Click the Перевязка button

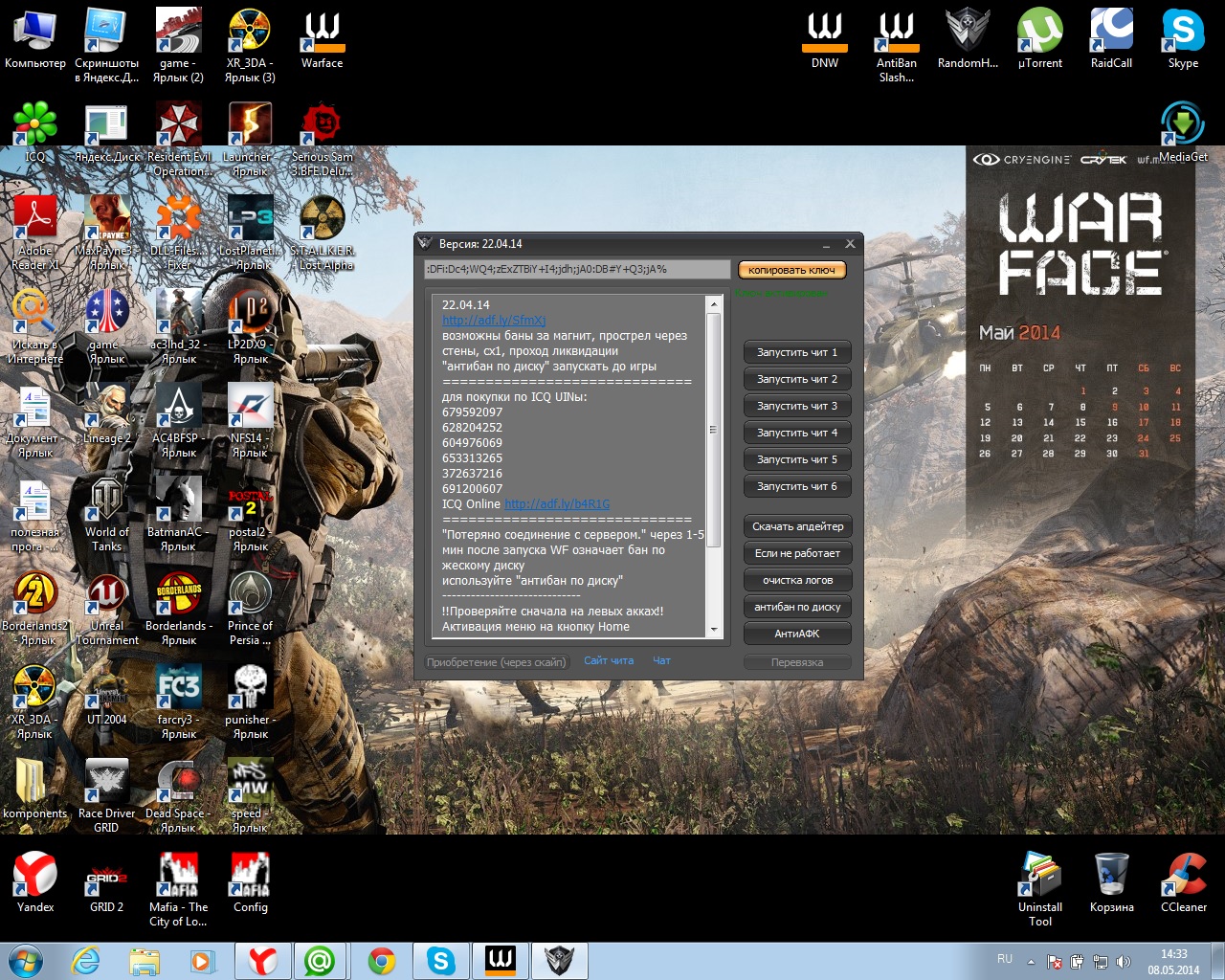[797, 662]
